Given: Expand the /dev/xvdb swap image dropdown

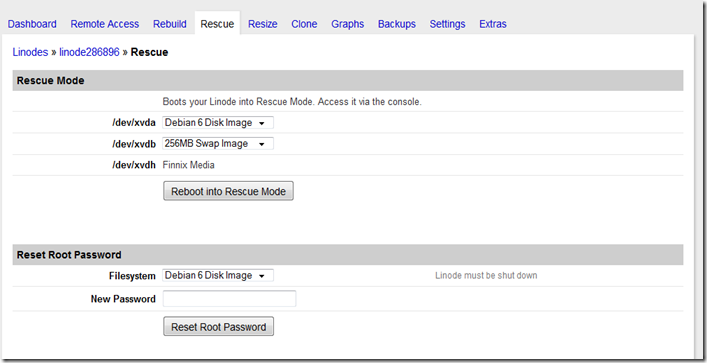Looking at the screenshot, I should pos(218,144).
